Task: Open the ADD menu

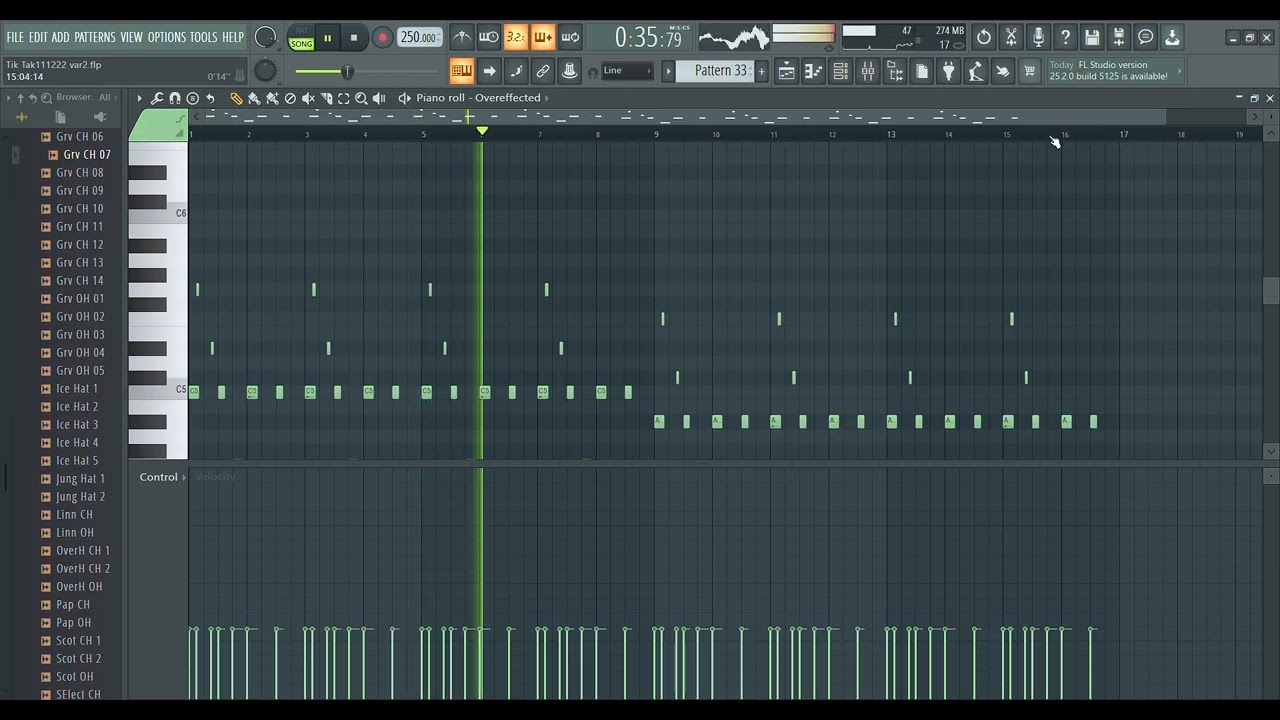Action: 60,37
